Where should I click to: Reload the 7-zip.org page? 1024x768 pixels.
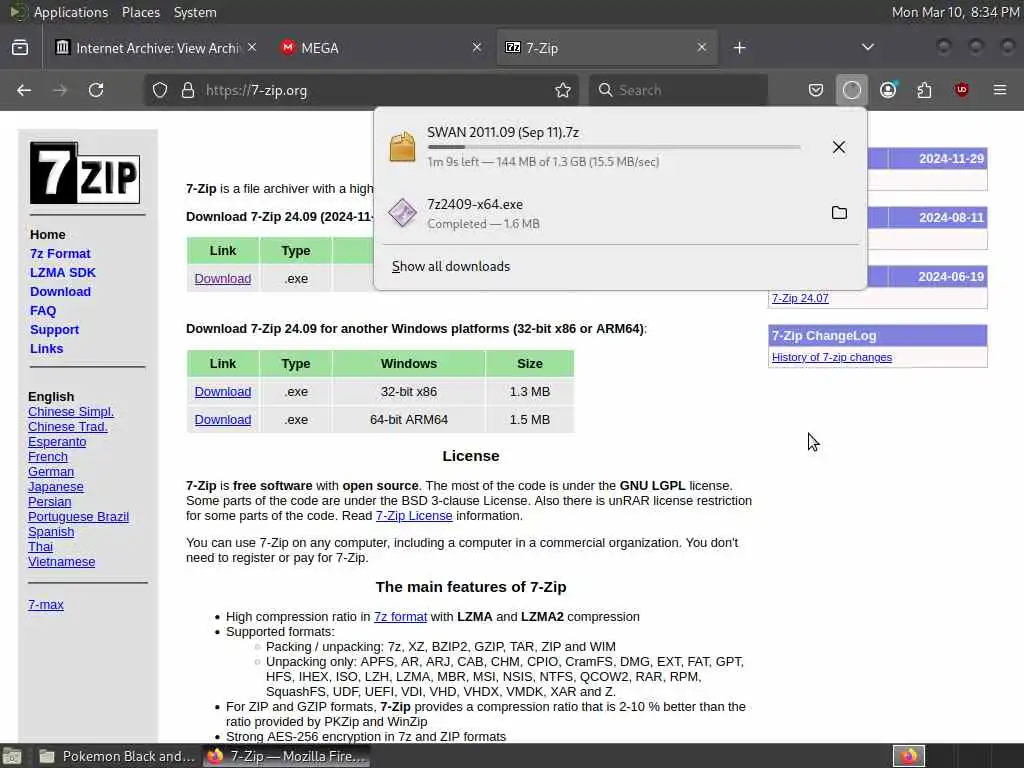point(96,90)
